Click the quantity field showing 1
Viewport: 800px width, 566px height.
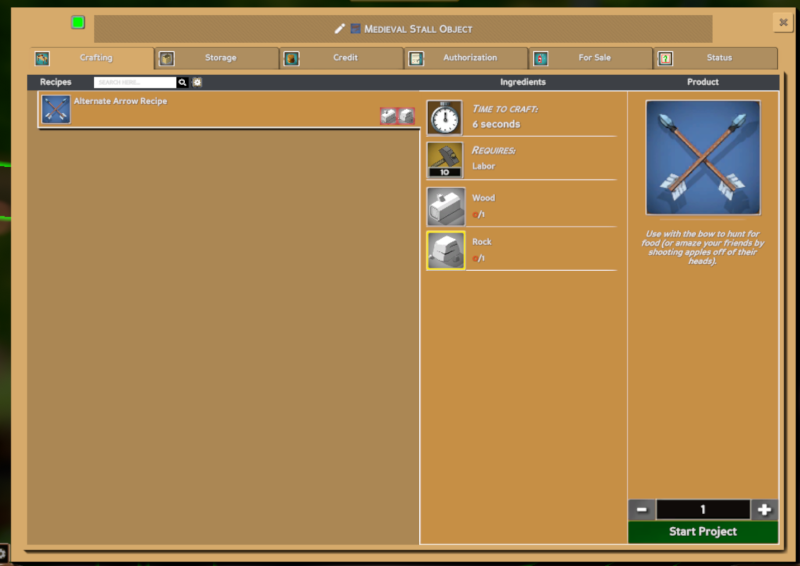[703, 509]
